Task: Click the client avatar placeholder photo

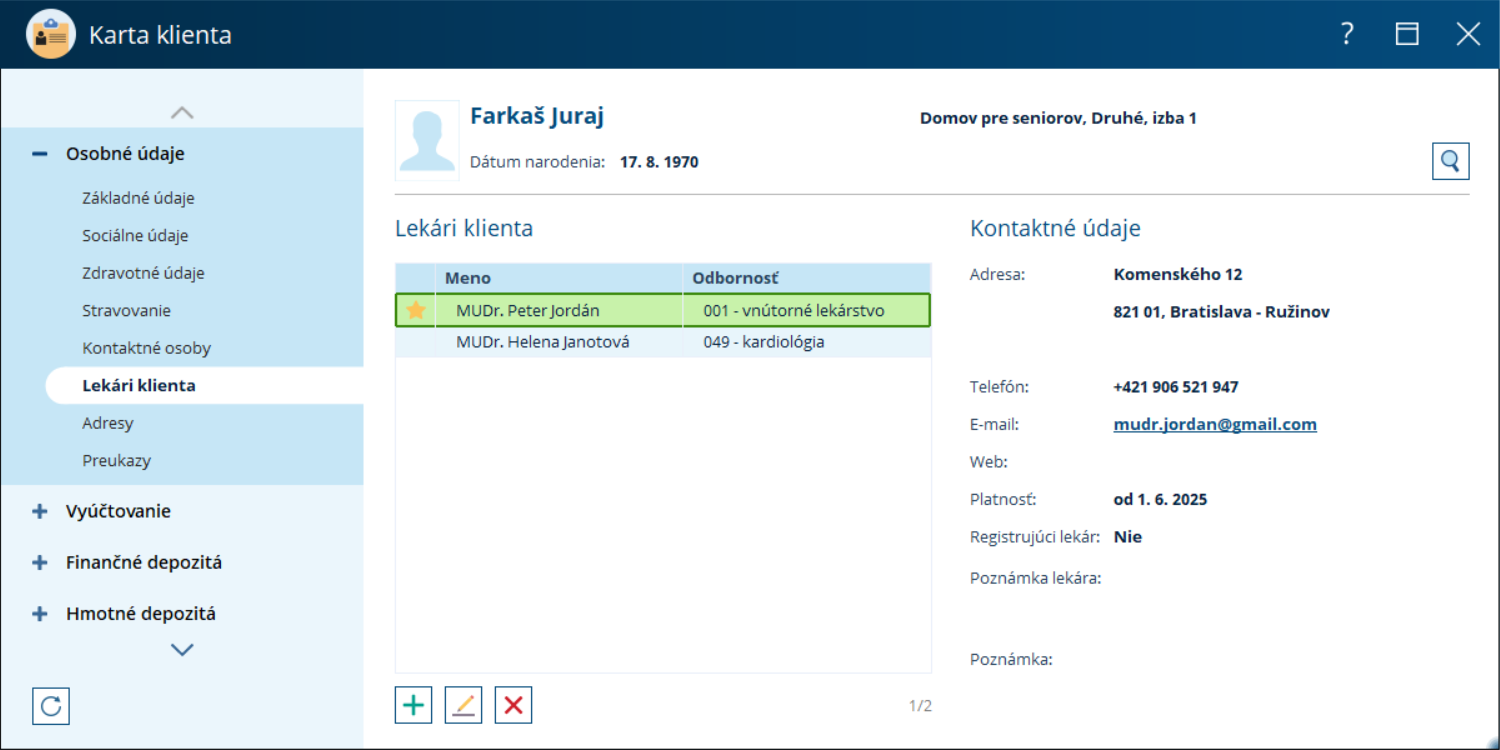Action: pyautogui.click(x=427, y=140)
